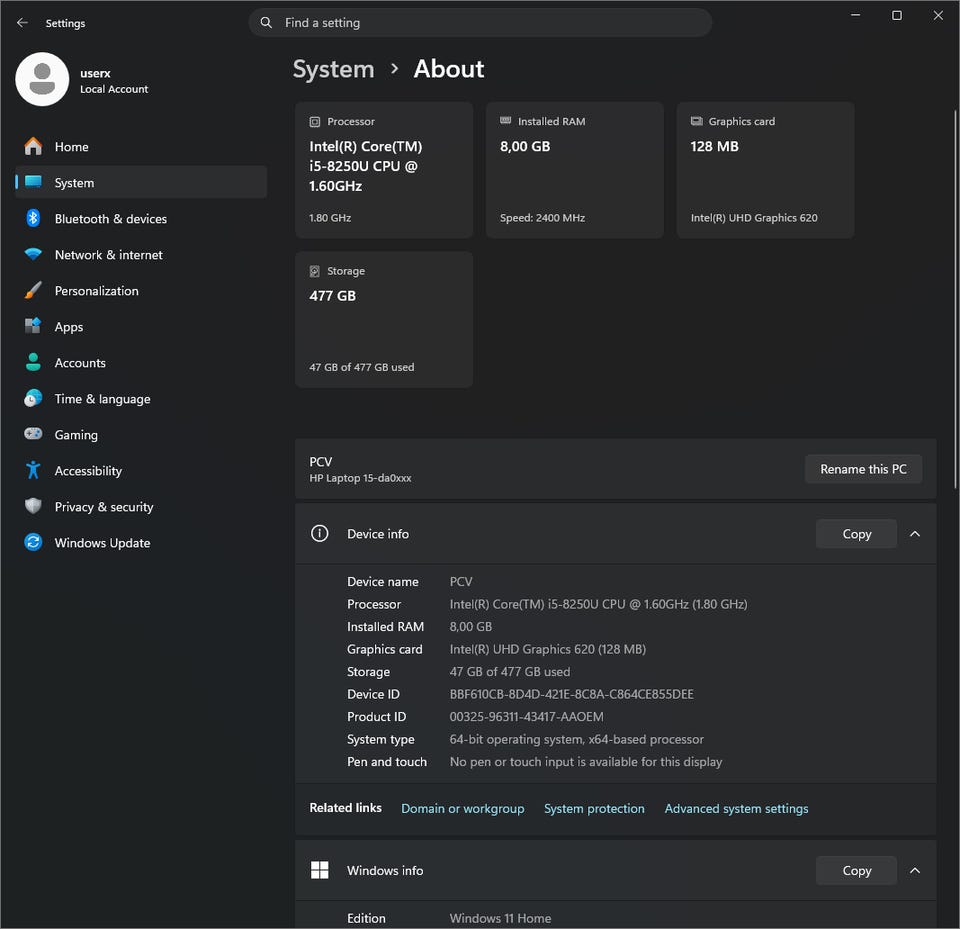Click the Installed RAM info card

[x=574, y=170]
